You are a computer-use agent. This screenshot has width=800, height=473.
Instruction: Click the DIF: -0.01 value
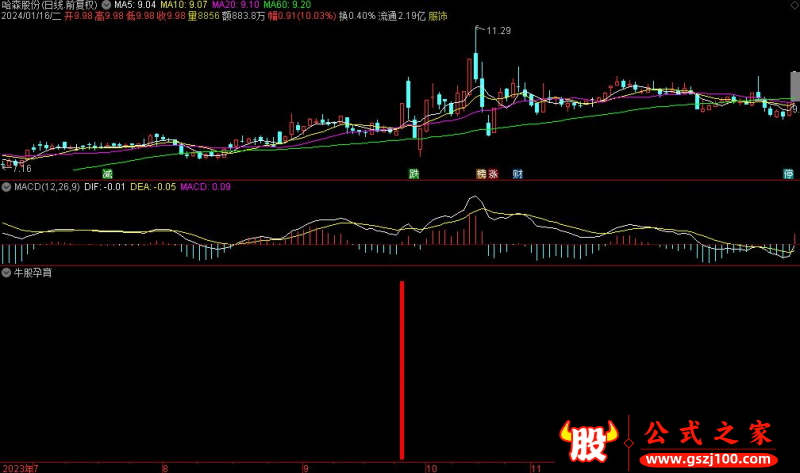coord(105,187)
